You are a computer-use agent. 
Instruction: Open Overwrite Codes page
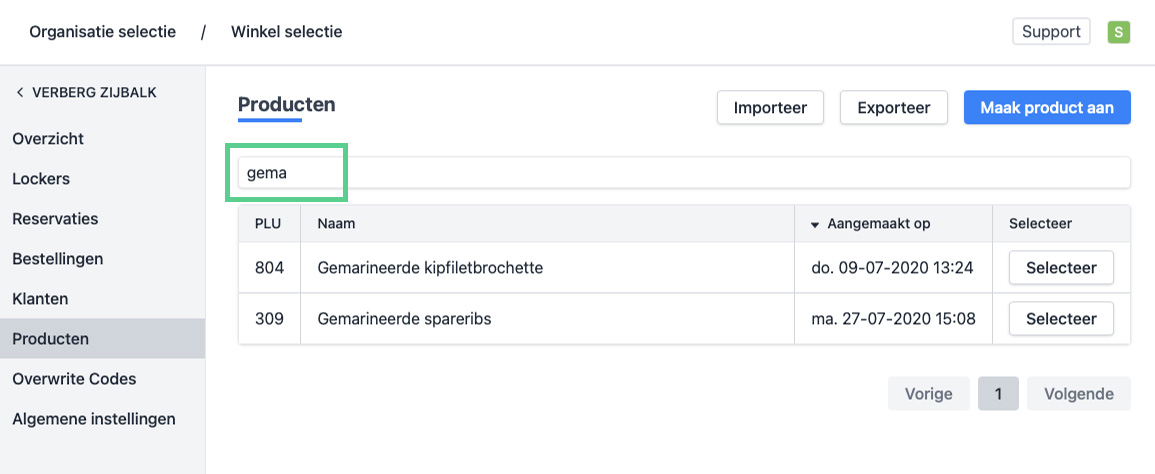pyautogui.click(x=74, y=379)
